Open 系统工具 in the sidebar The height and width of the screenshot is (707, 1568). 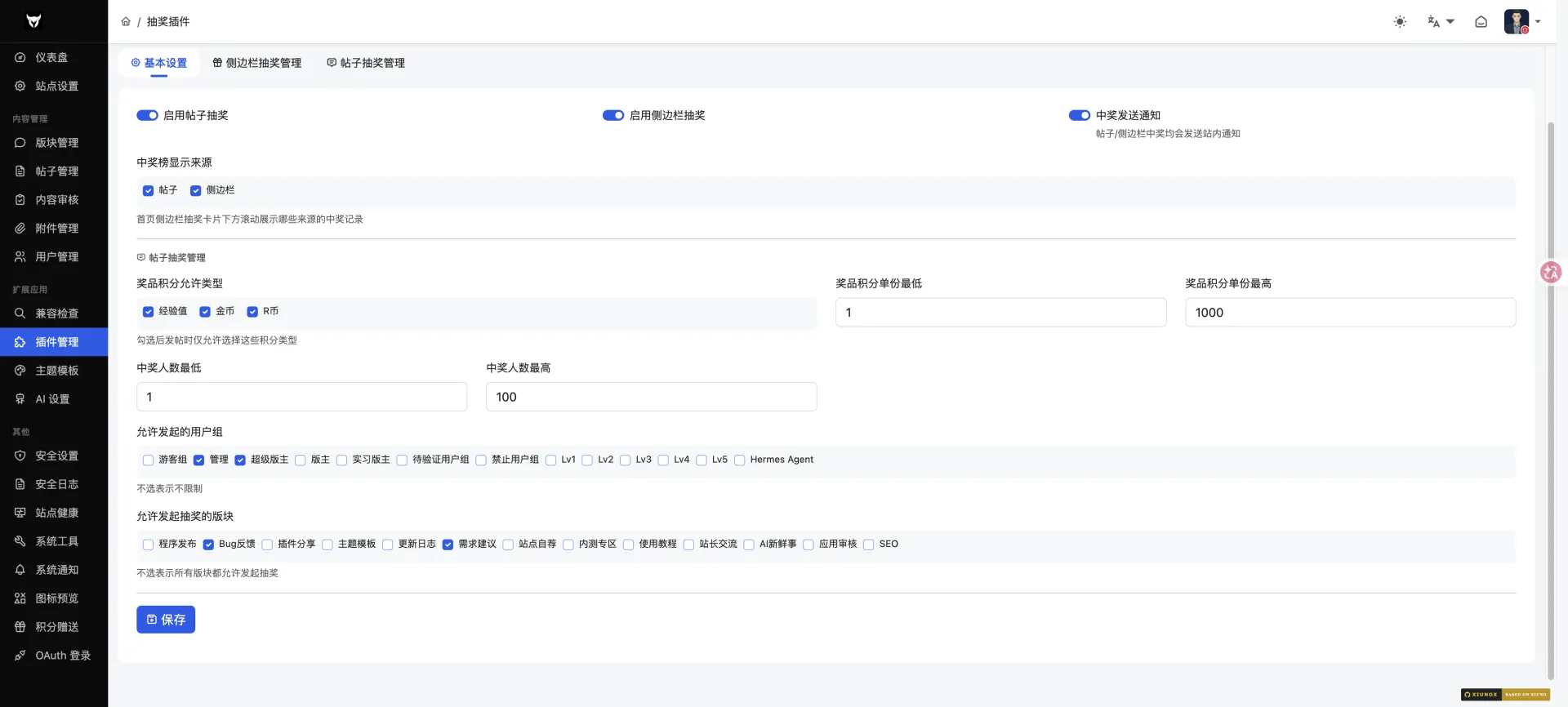click(54, 541)
